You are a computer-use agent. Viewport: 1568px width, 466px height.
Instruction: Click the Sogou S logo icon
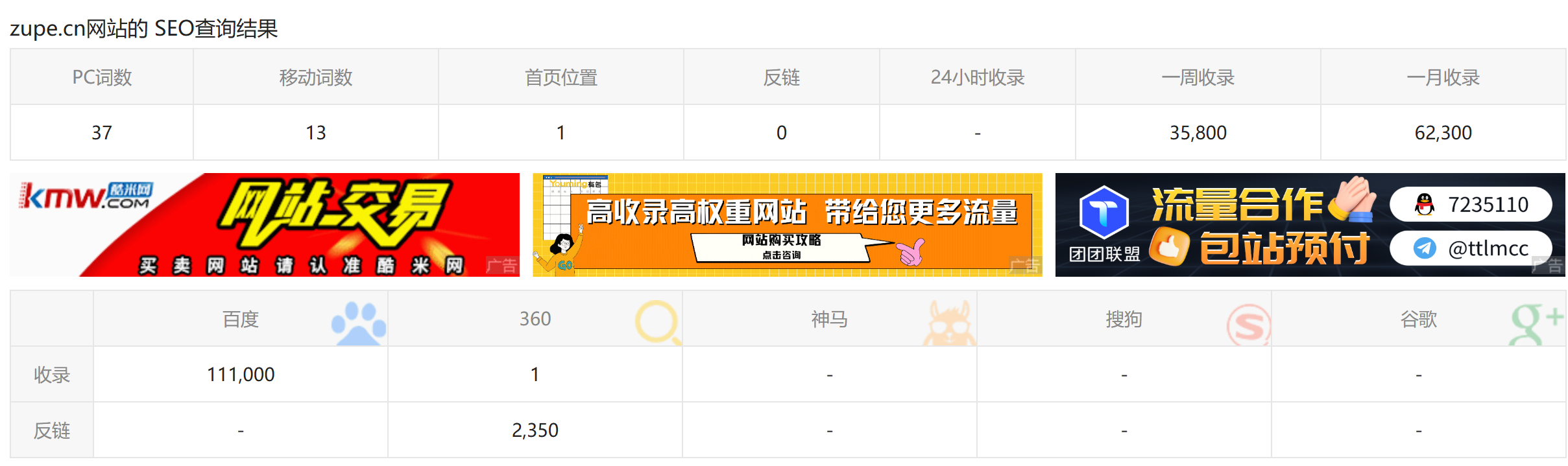[1249, 325]
